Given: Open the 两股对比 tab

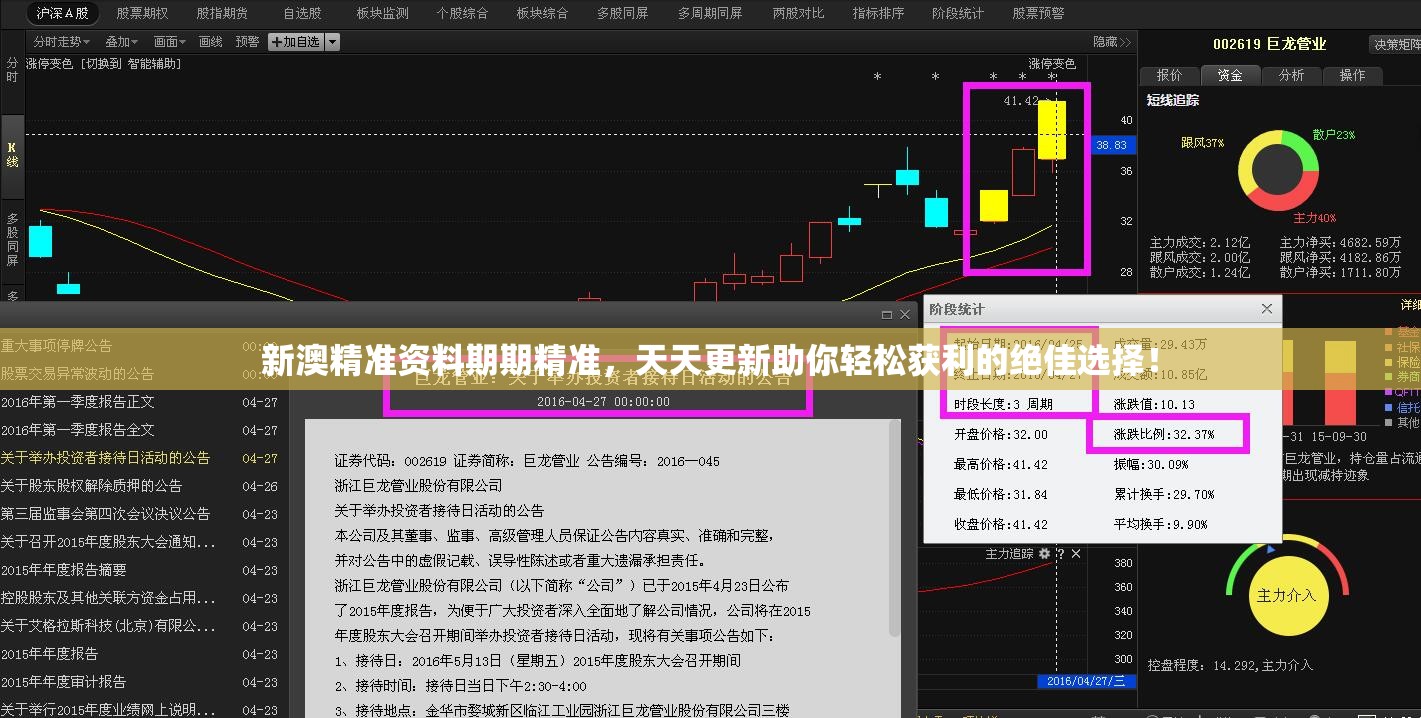Looking at the screenshot, I should (799, 13).
